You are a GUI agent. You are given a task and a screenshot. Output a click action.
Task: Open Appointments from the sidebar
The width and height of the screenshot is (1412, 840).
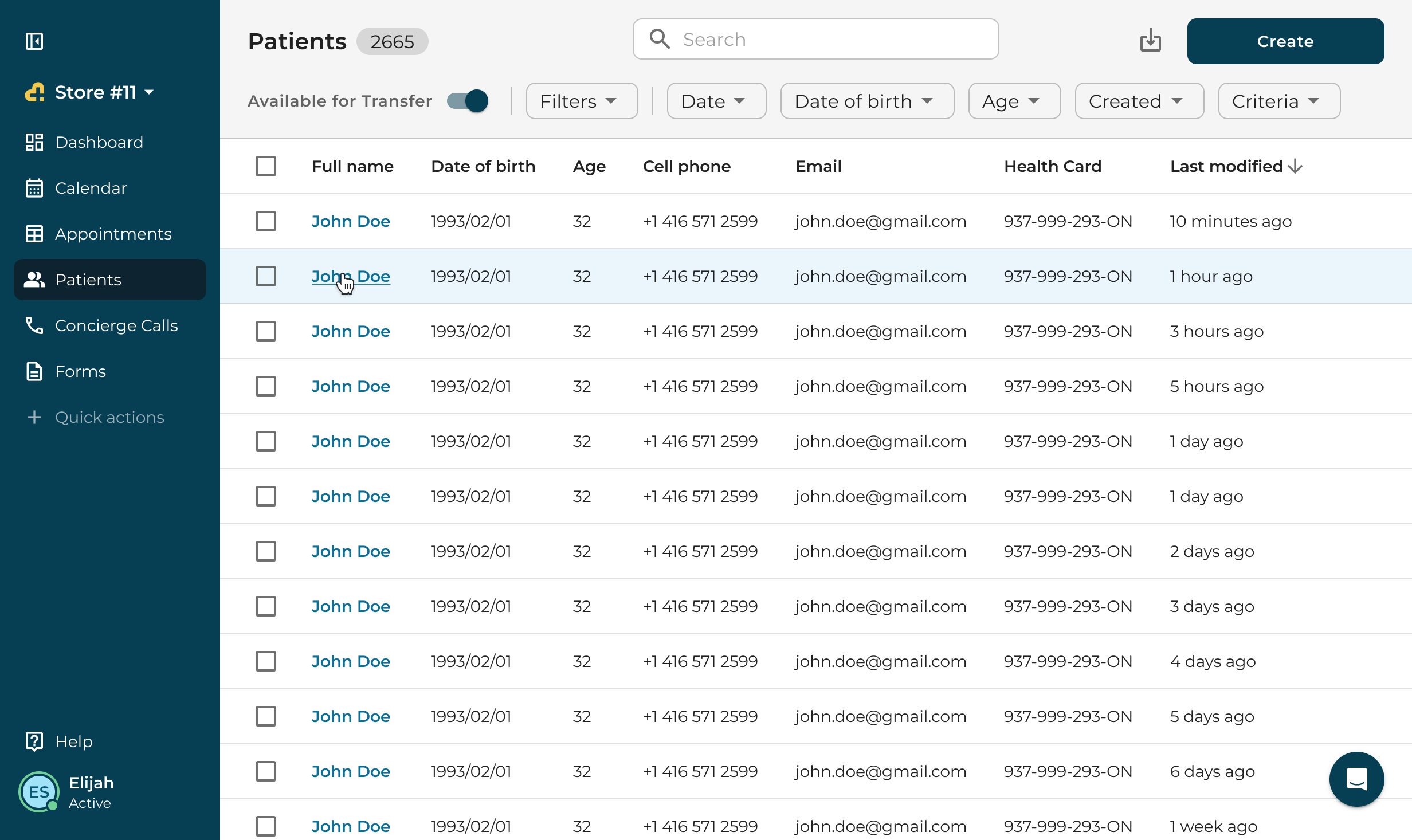click(x=110, y=234)
